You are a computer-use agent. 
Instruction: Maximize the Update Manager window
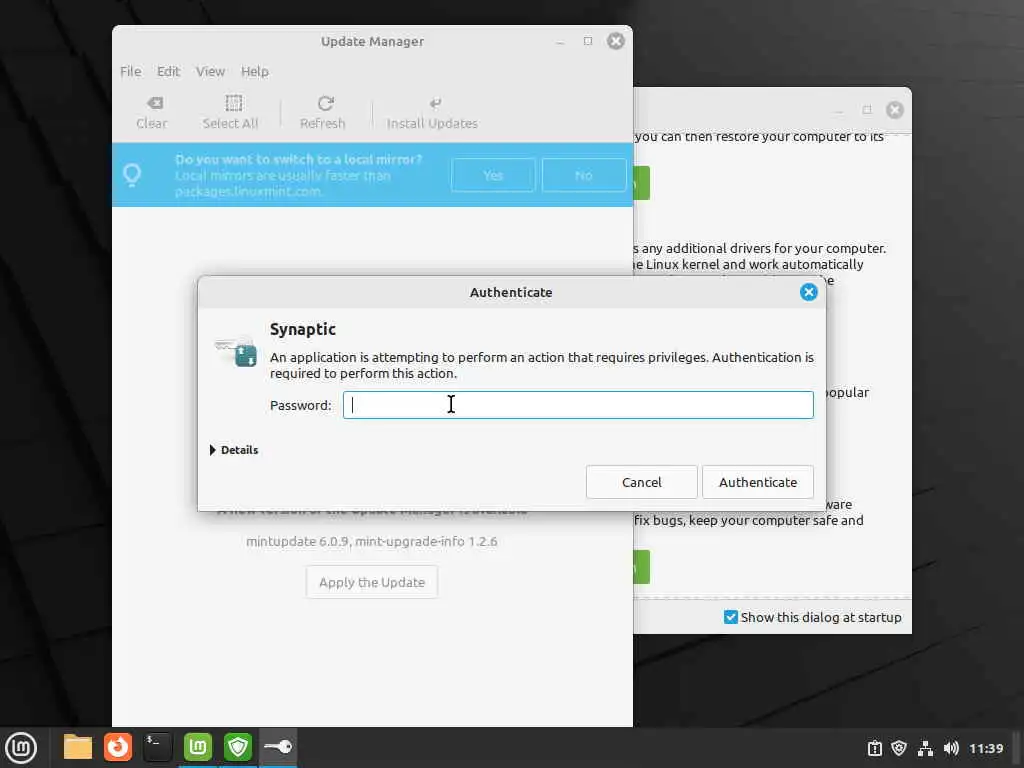point(588,41)
